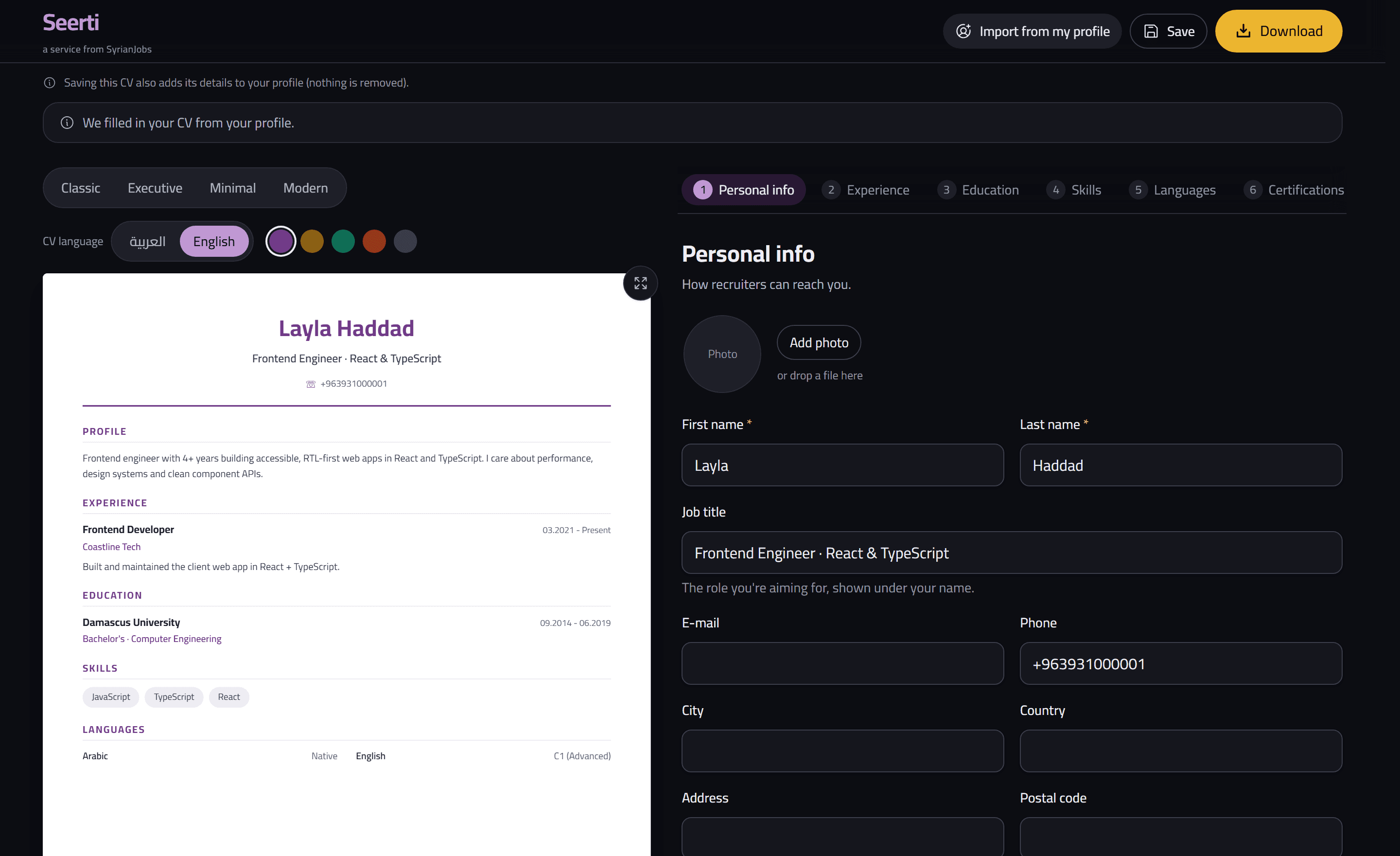Click the Photo placeholder circle
The width and height of the screenshot is (1400, 856).
tap(722, 354)
